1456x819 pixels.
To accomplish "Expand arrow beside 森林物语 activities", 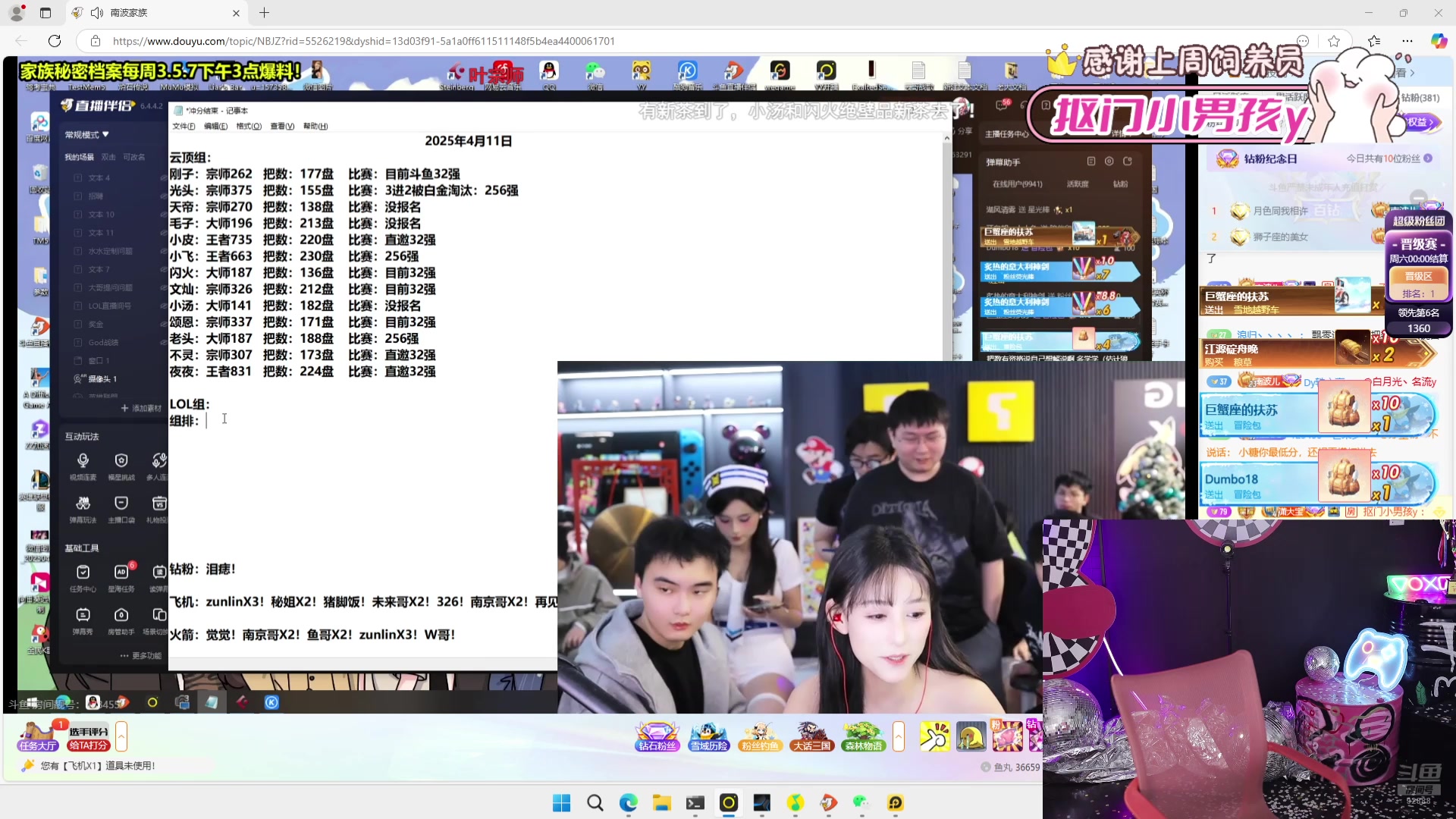I will [x=899, y=736].
